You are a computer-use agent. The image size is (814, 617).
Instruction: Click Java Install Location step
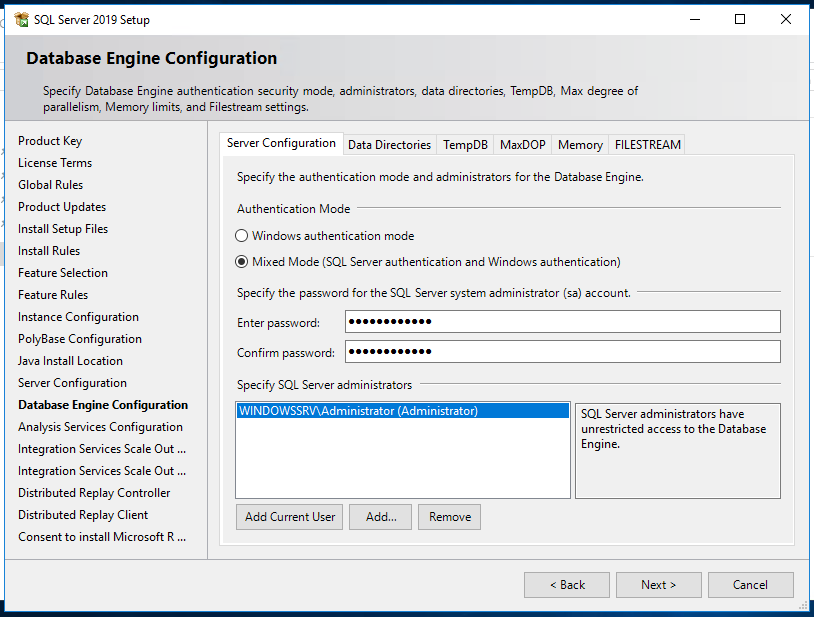point(70,361)
